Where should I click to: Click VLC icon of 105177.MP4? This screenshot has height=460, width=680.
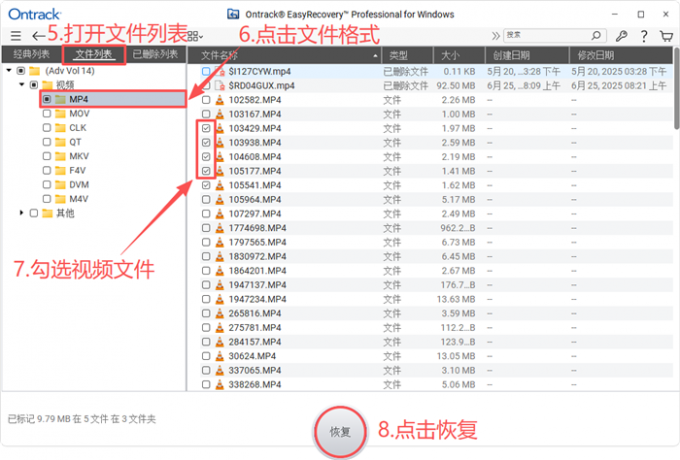coord(220,171)
